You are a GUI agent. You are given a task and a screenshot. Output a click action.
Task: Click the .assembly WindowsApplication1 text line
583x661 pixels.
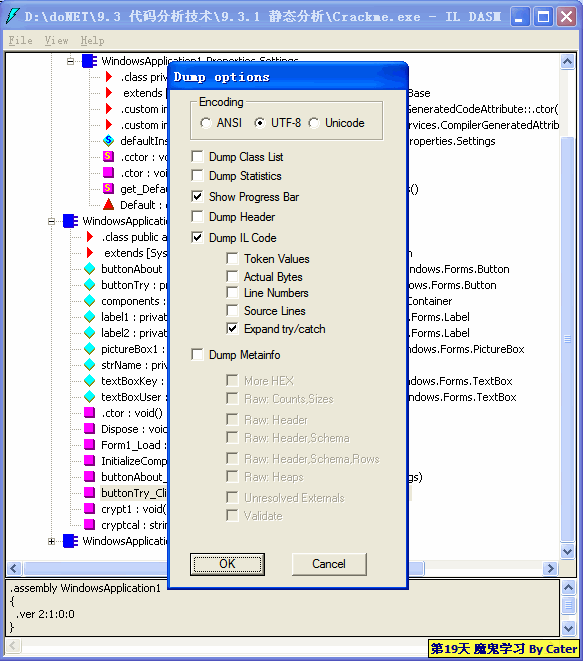coord(85,588)
